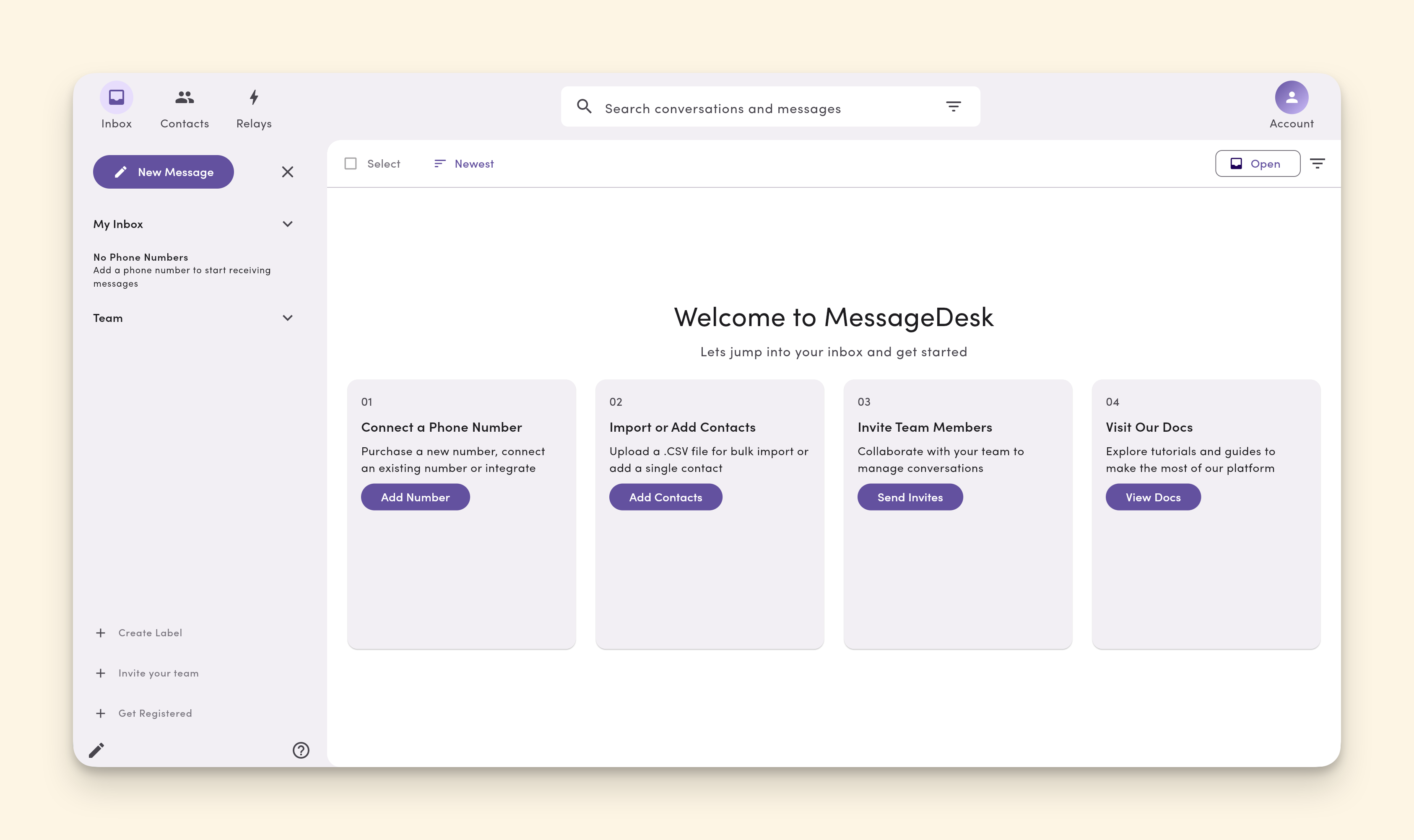Enable the Select checkbox above the inbox
Viewport: 1414px width, 840px height.
[351, 163]
